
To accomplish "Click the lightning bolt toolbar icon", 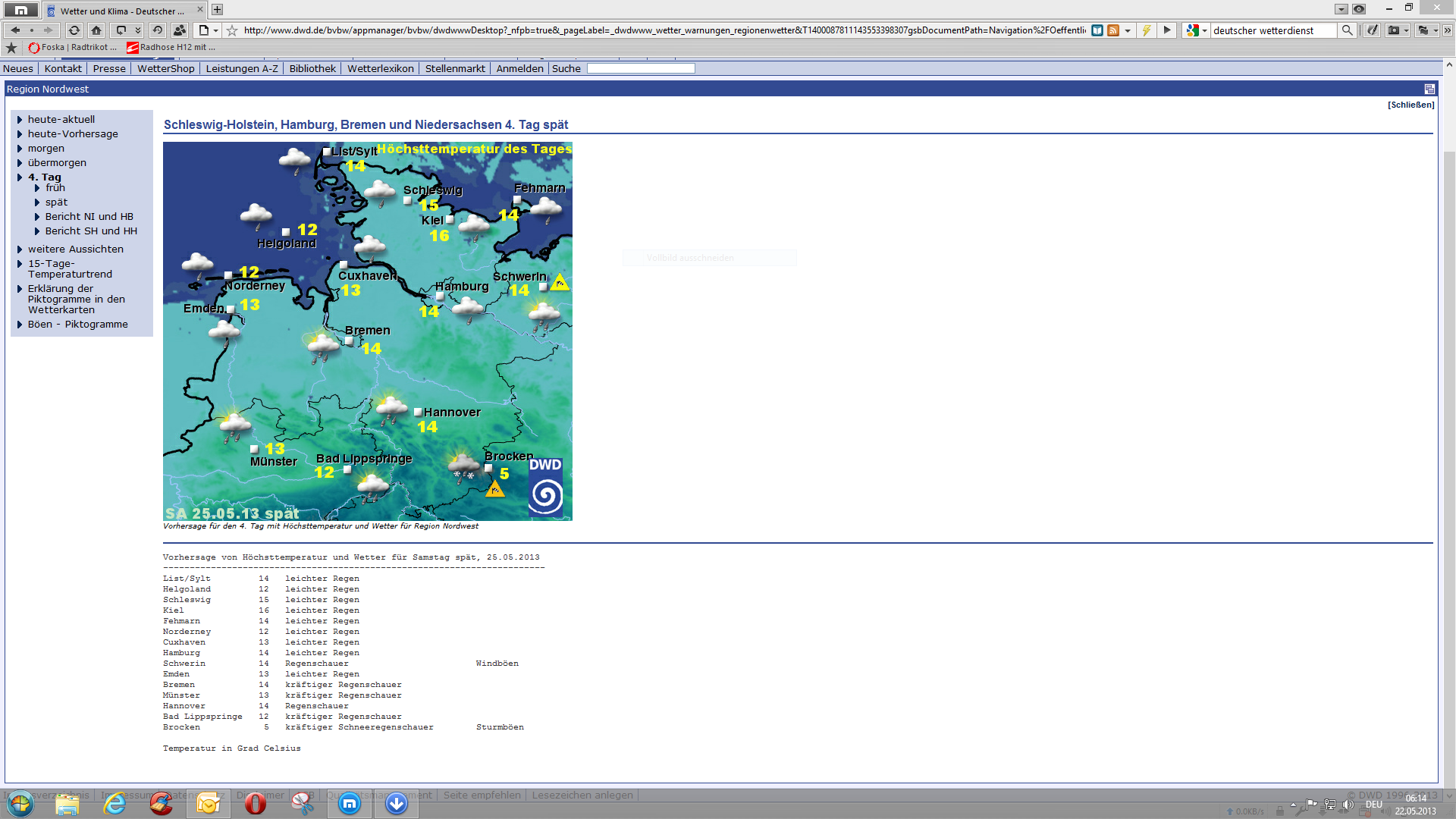I will (1147, 30).
